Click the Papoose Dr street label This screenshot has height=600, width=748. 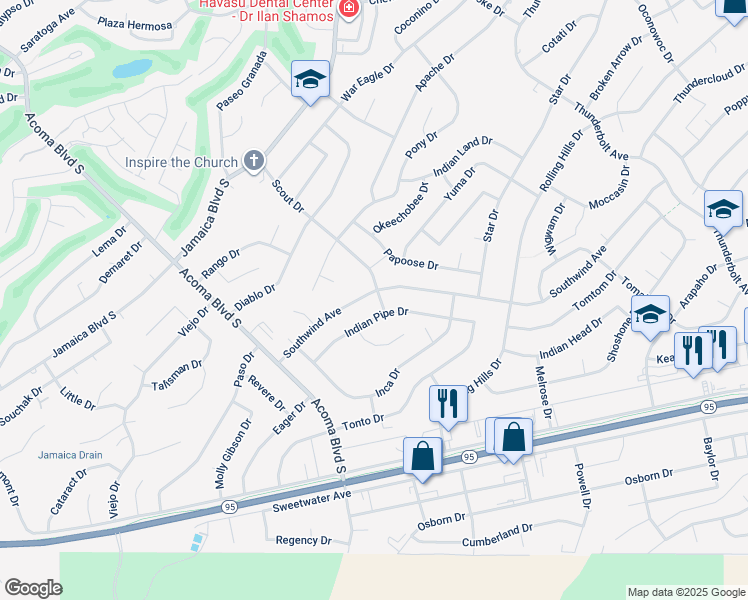tap(411, 259)
